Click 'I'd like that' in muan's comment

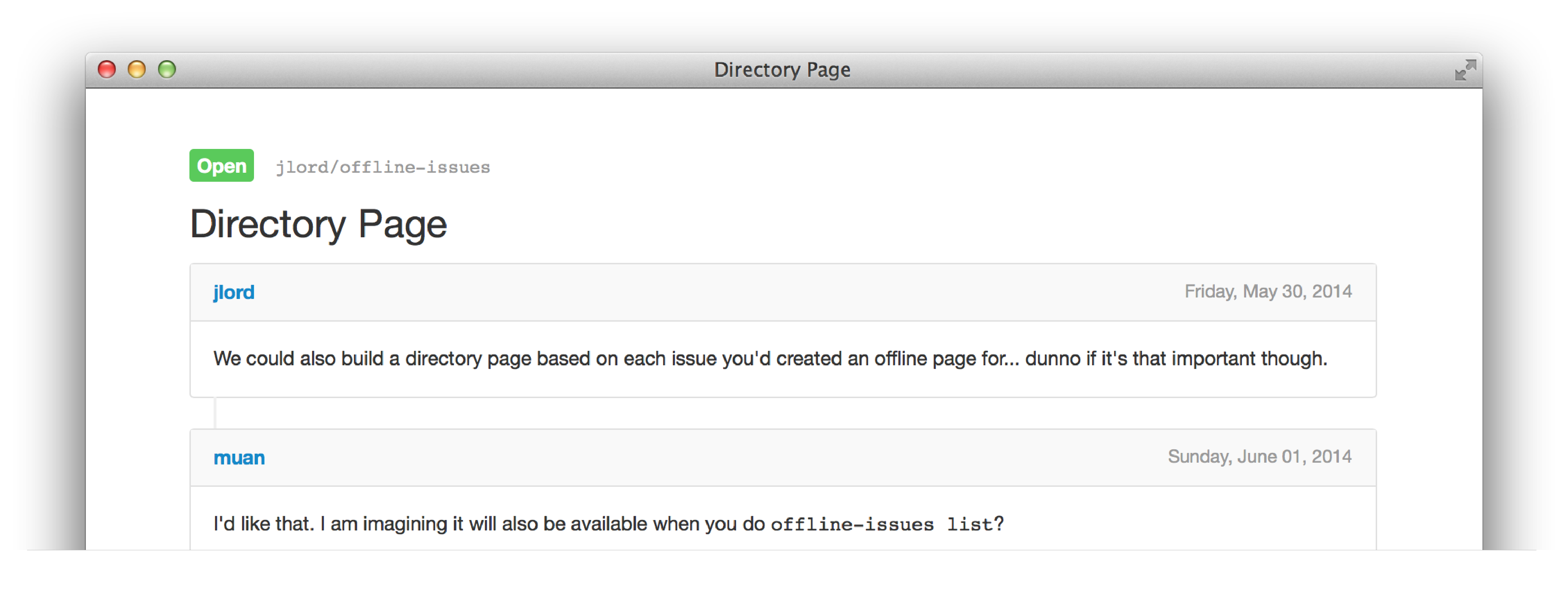(x=263, y=524)
